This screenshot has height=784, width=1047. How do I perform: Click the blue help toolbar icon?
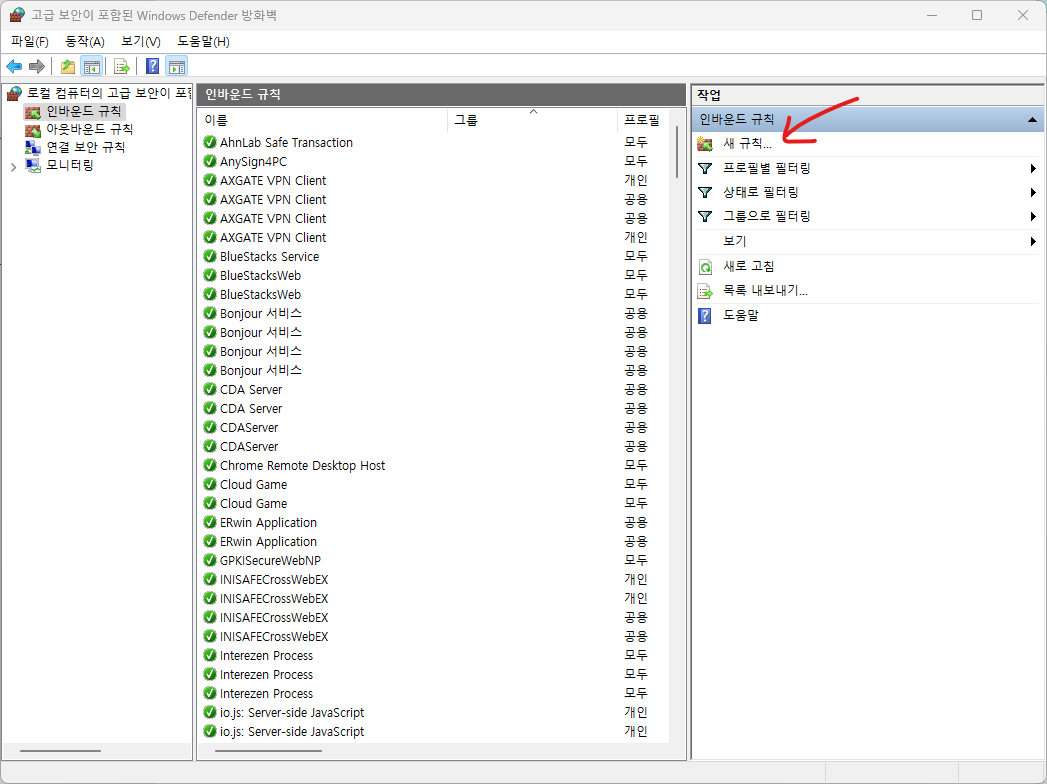point(153,66)
